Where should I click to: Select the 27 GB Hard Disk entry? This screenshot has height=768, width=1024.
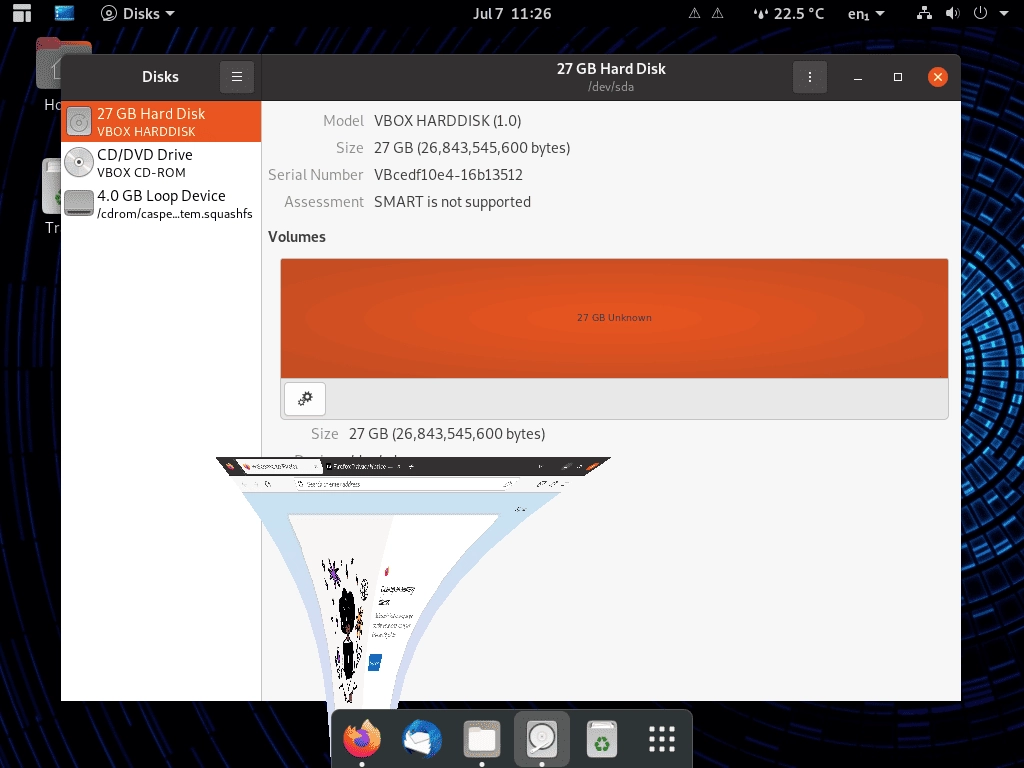tap(161, 121)
